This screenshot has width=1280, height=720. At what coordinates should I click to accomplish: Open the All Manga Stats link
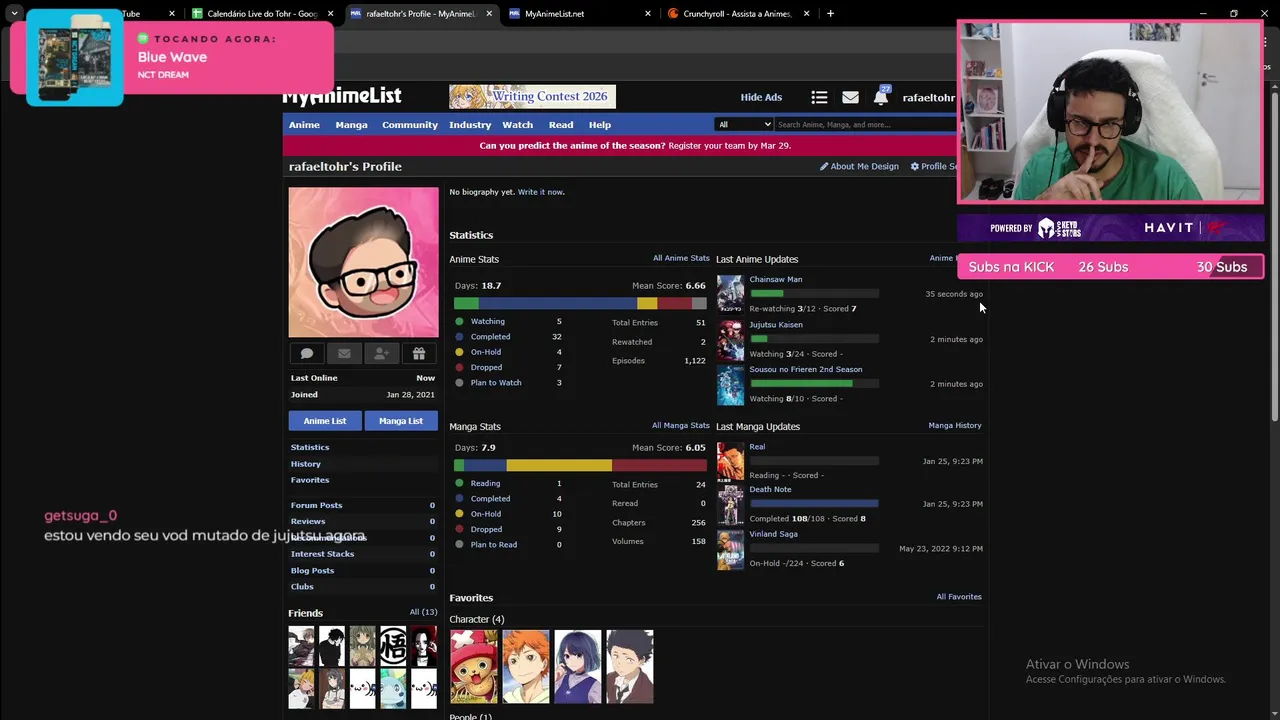click(x=681, y=426)
